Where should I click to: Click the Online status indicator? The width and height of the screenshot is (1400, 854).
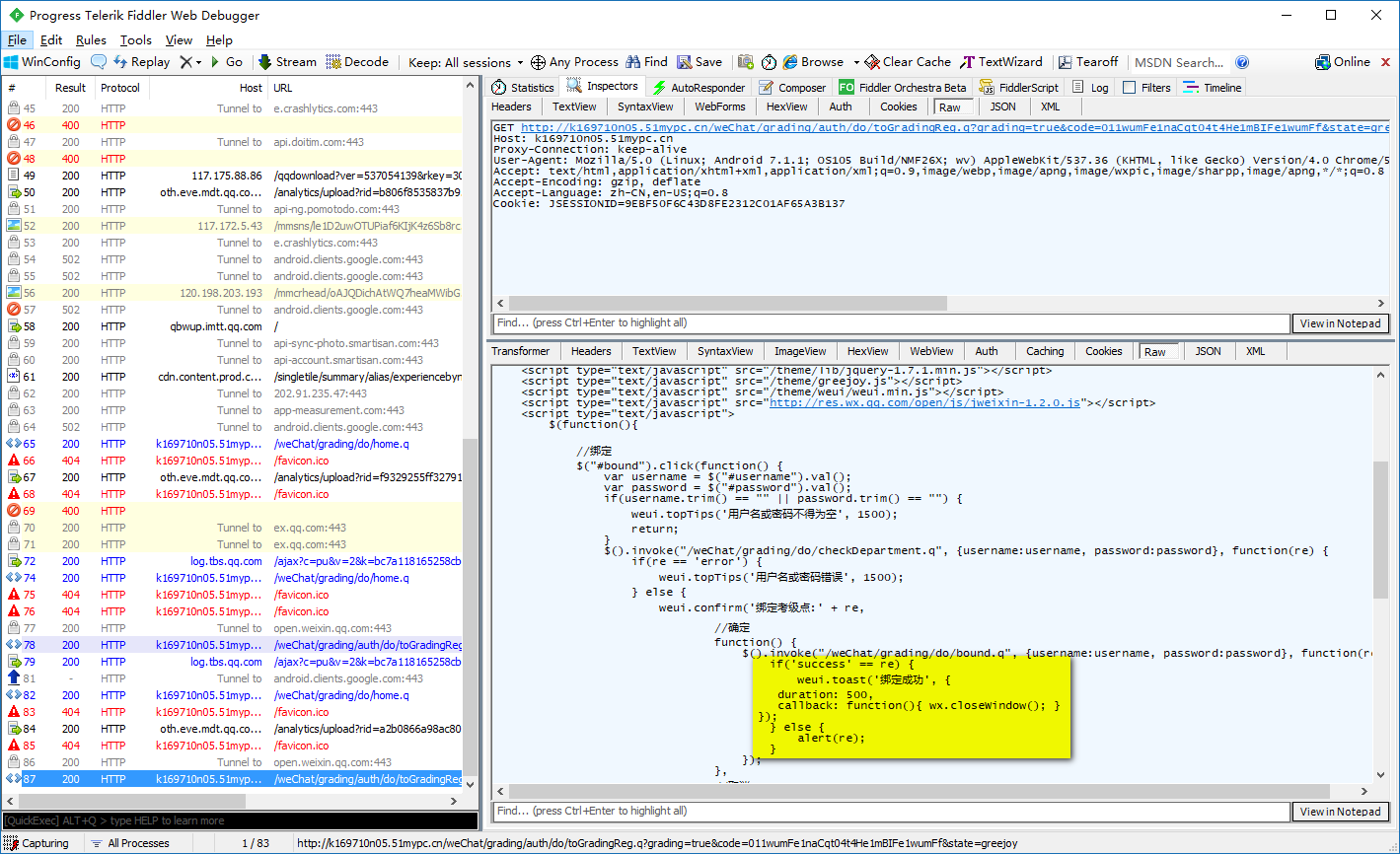click(1343, 62)
